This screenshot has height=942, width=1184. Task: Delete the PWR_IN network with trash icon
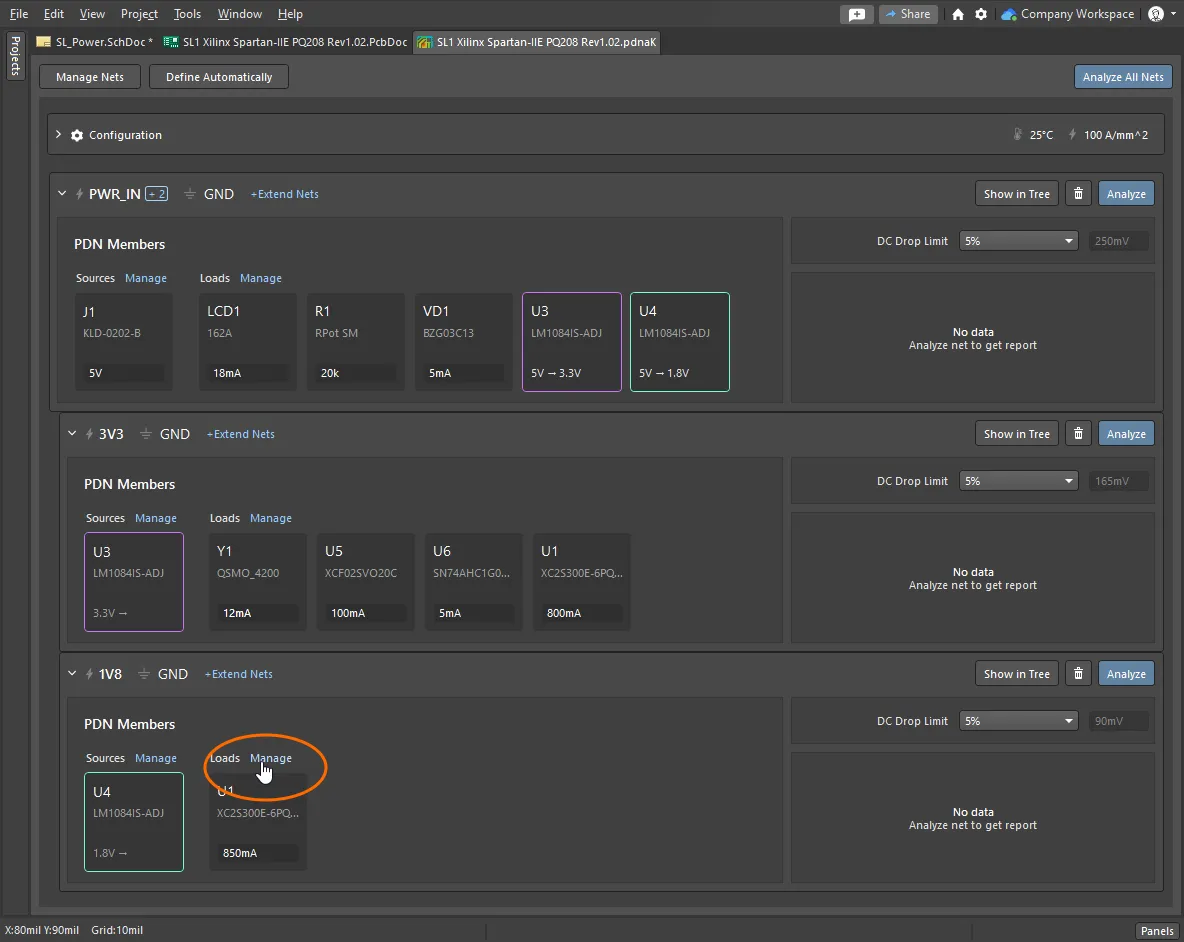pos(1077,194)
